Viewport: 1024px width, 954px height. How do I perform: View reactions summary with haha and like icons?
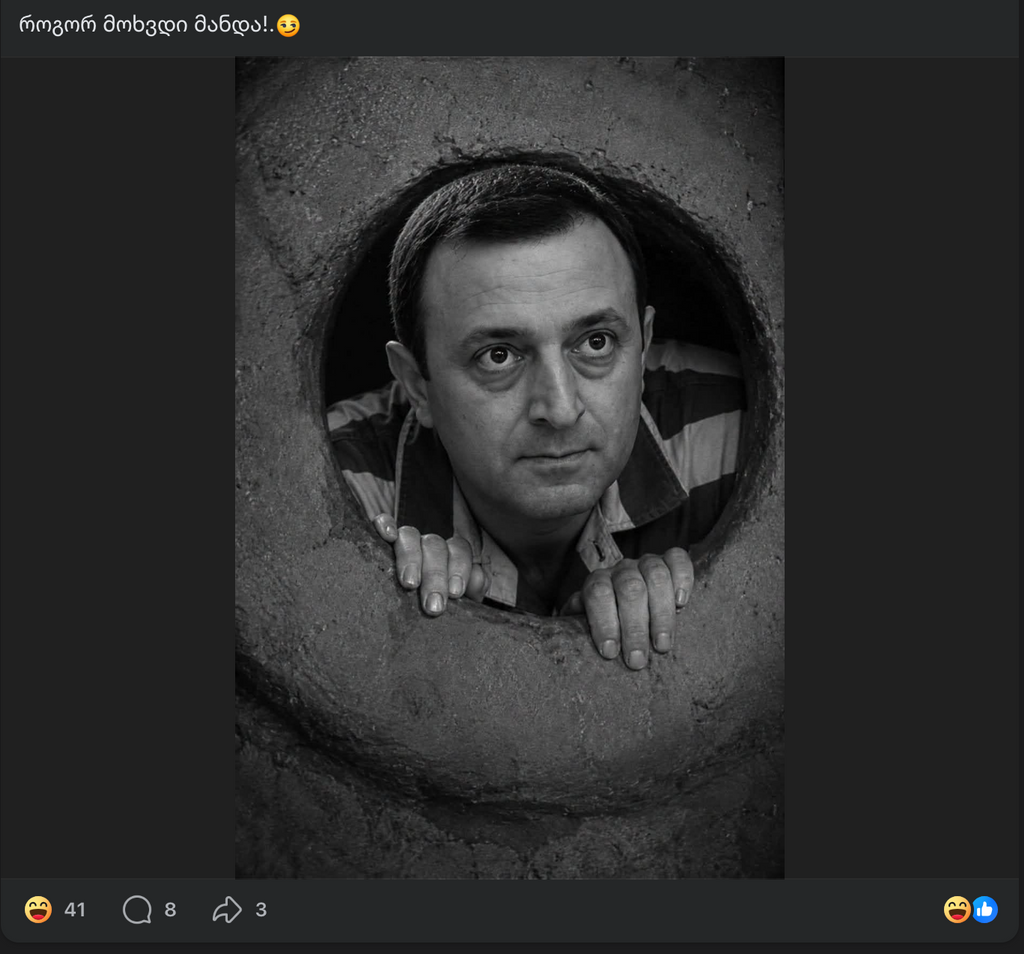(x=970, y=910)
